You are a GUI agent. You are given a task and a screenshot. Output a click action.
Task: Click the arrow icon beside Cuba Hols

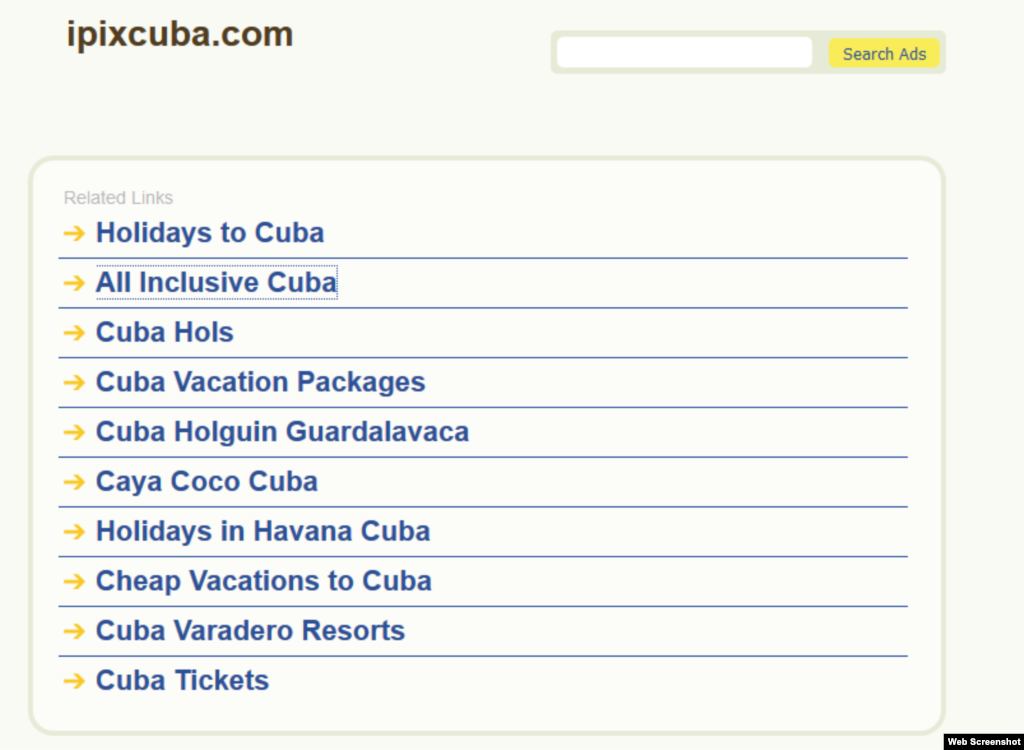pyautogui.click(x=74, y=333)
